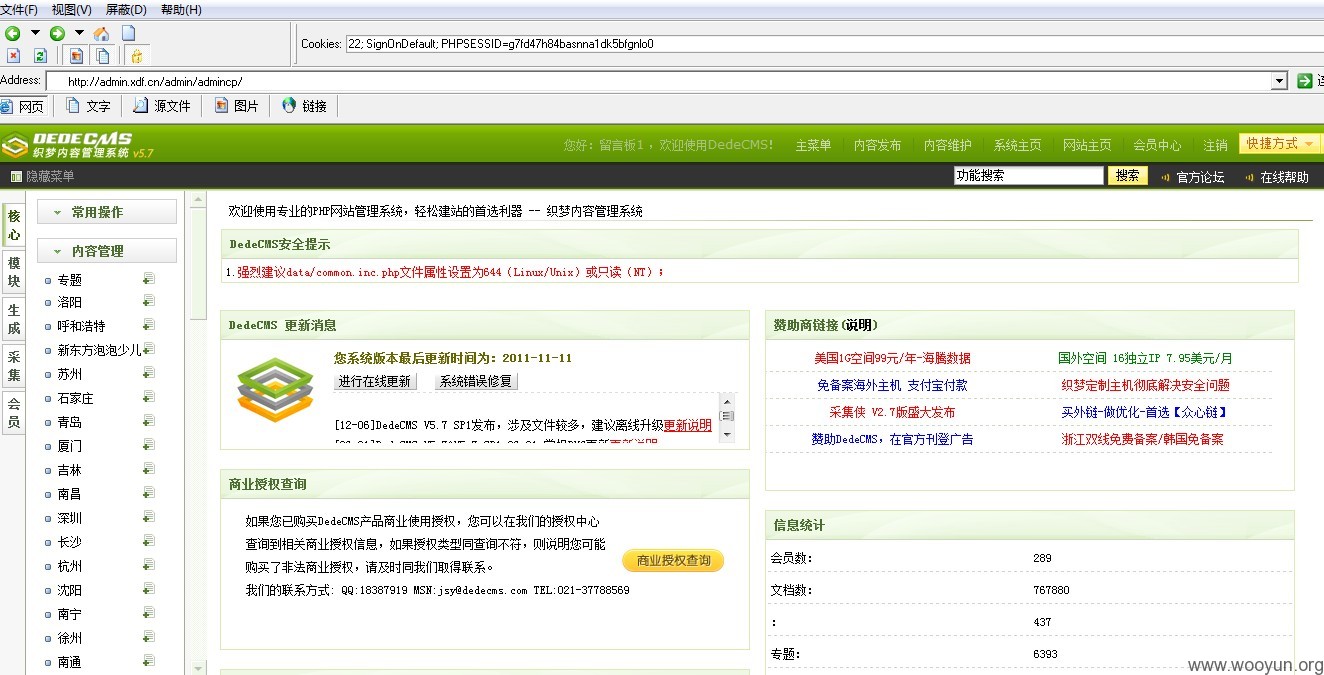Switch to the 链接 view tab
Image resolution: width=1324 pixels, height=675 pixels.
click(x=305, y=106)
